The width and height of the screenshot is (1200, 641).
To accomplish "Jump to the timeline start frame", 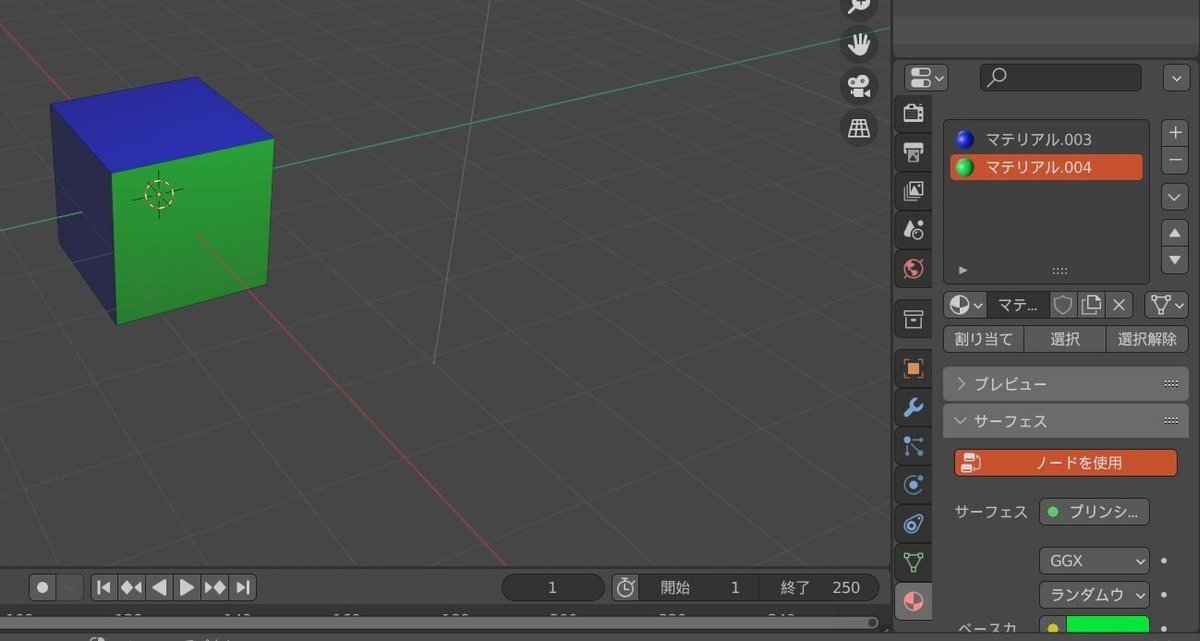I will [x=104, y=587].
